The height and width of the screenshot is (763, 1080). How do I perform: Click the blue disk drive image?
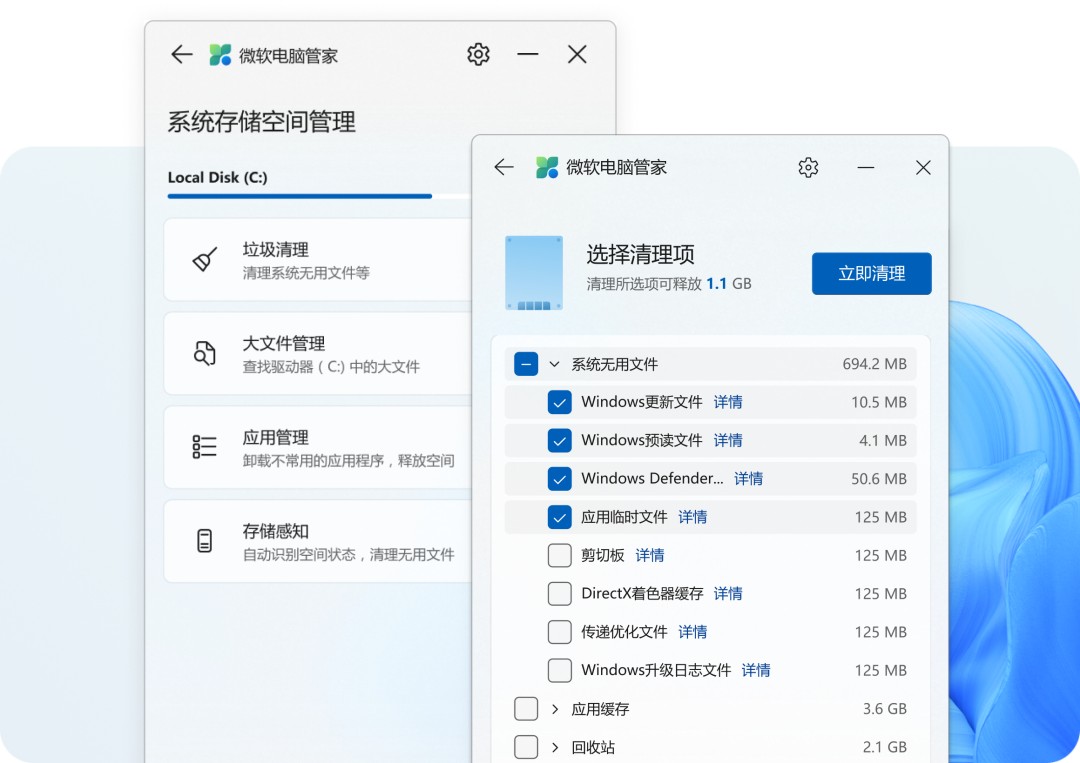click(534, 273)
